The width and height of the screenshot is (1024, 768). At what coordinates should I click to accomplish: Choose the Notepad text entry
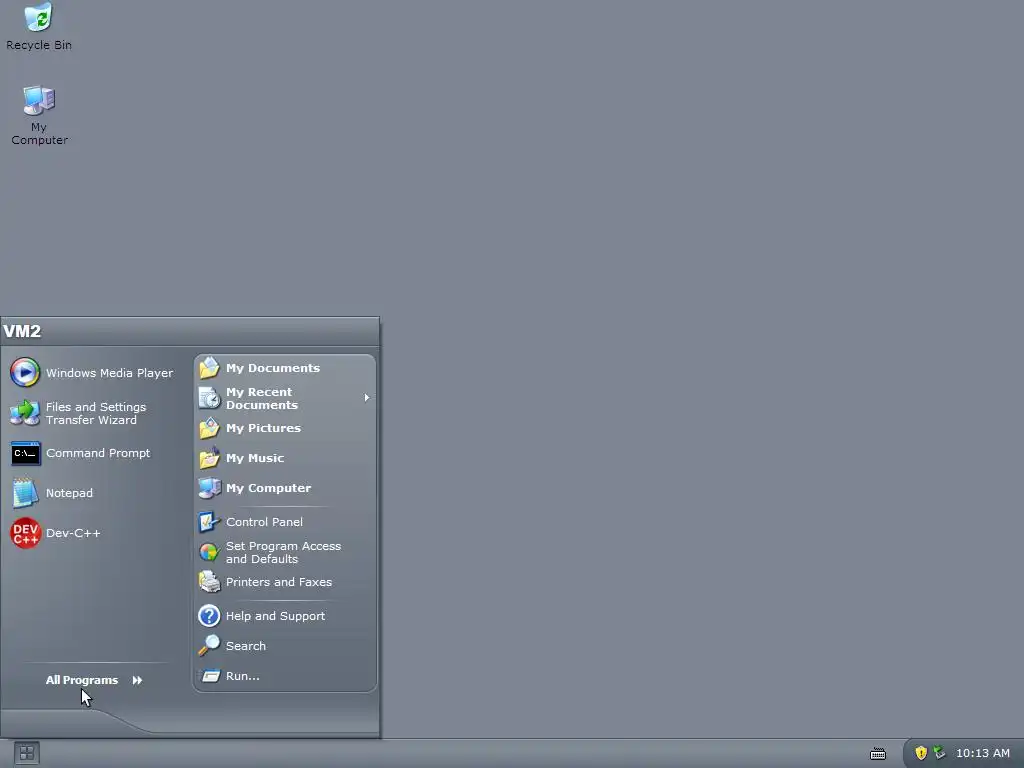point(69,493)
